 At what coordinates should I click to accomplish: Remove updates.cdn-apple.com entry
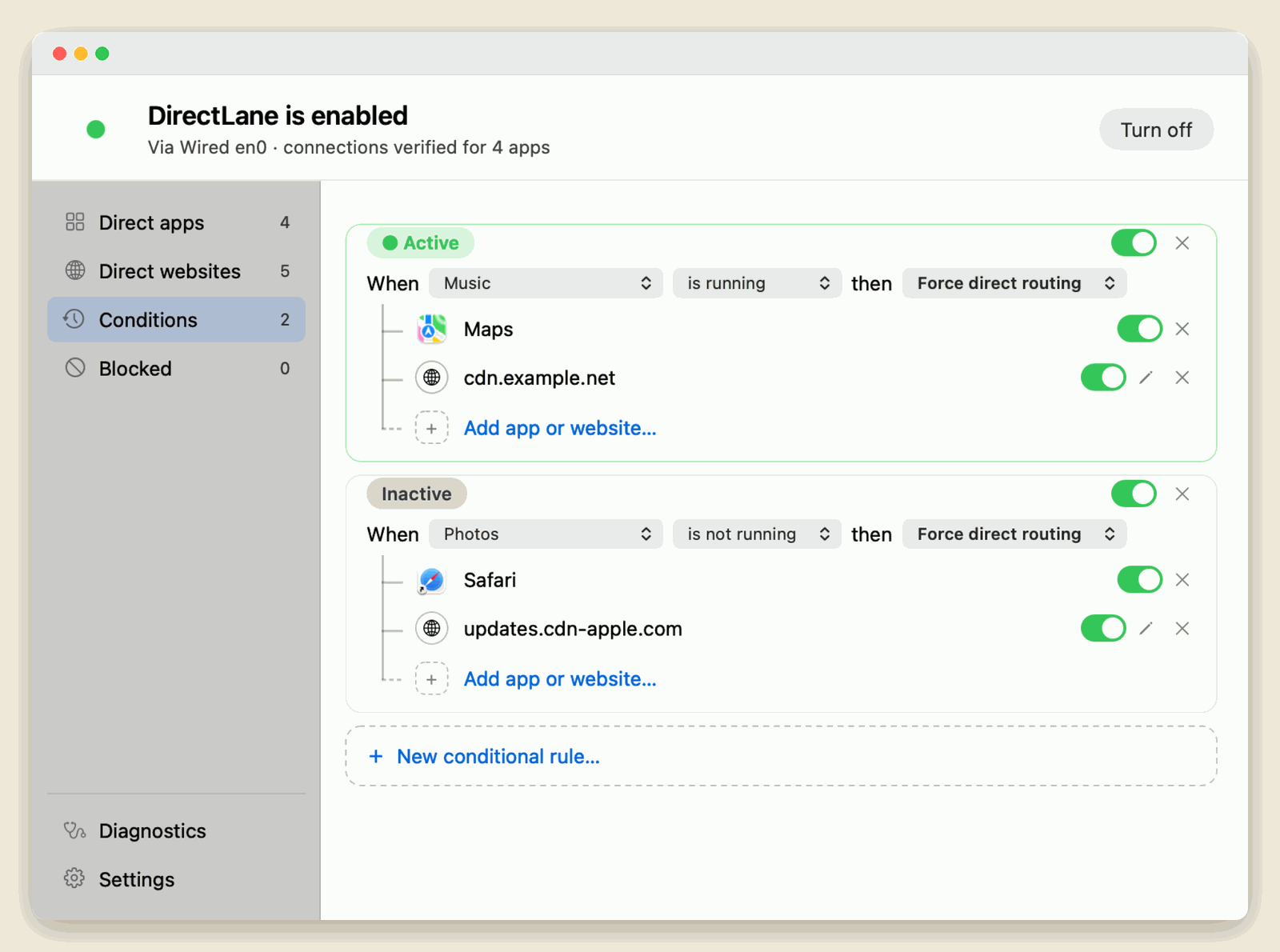1182,629
